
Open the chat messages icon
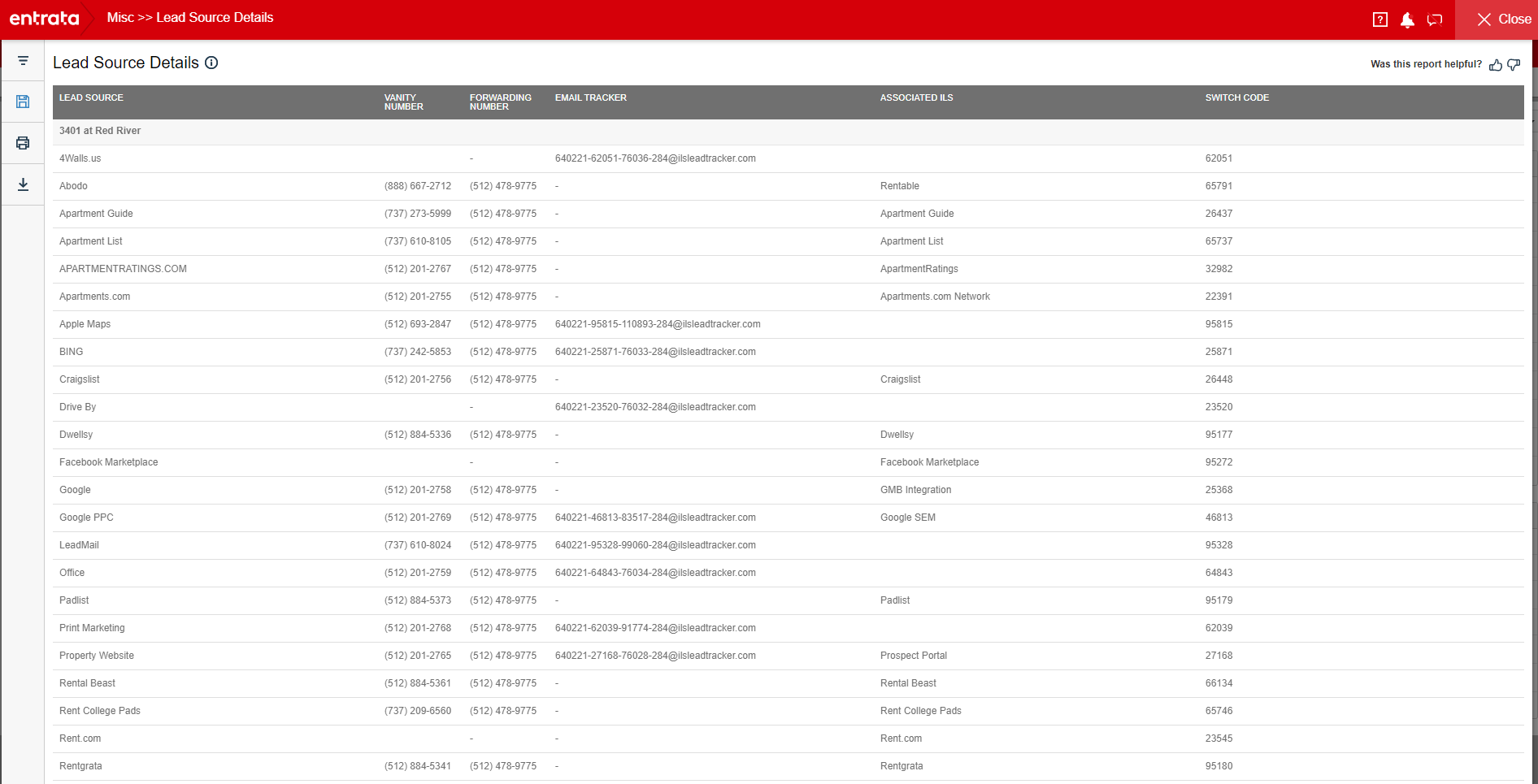click(x=1435, y=19)
